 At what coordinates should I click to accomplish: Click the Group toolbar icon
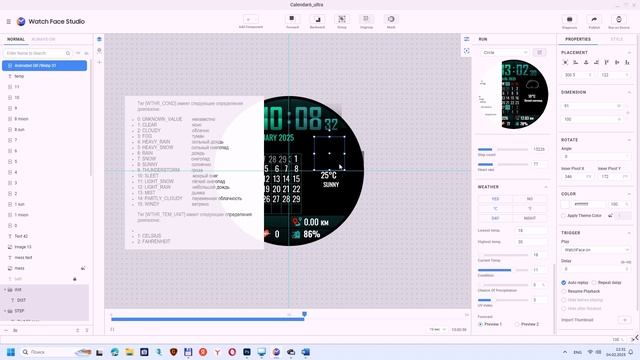tap(342, 19)
